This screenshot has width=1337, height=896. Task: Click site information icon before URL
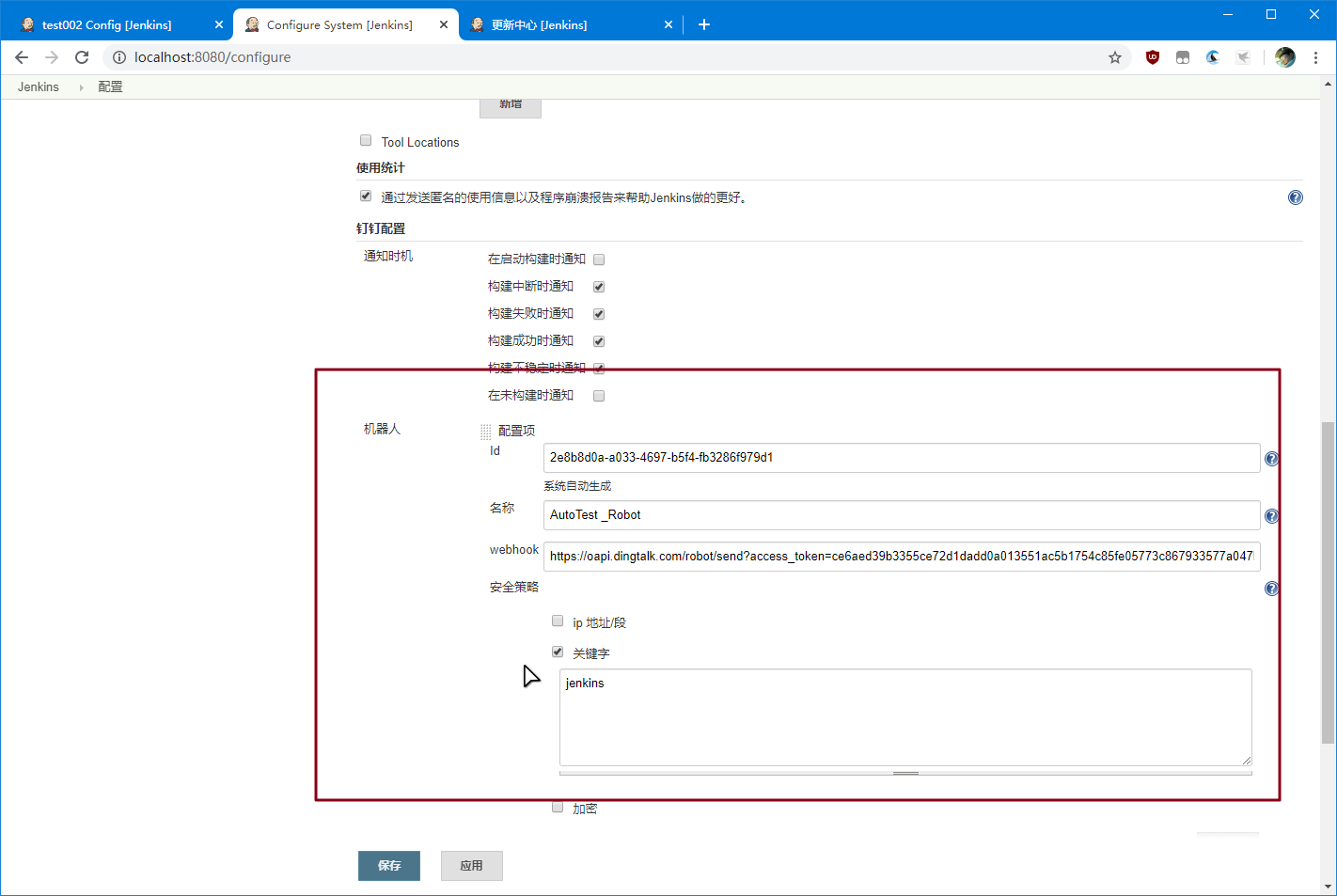click(119, 57)
